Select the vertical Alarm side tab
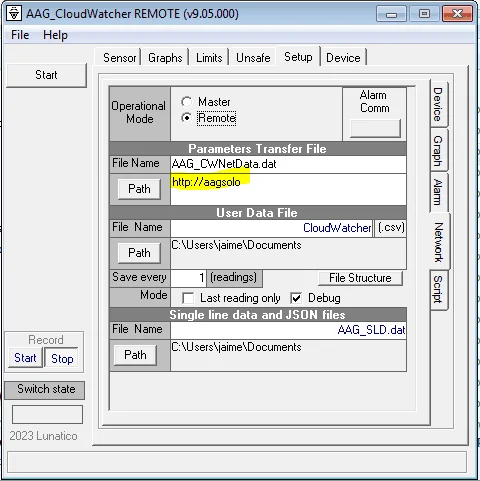This screenshot has width=480, height=481. point(438,192)
